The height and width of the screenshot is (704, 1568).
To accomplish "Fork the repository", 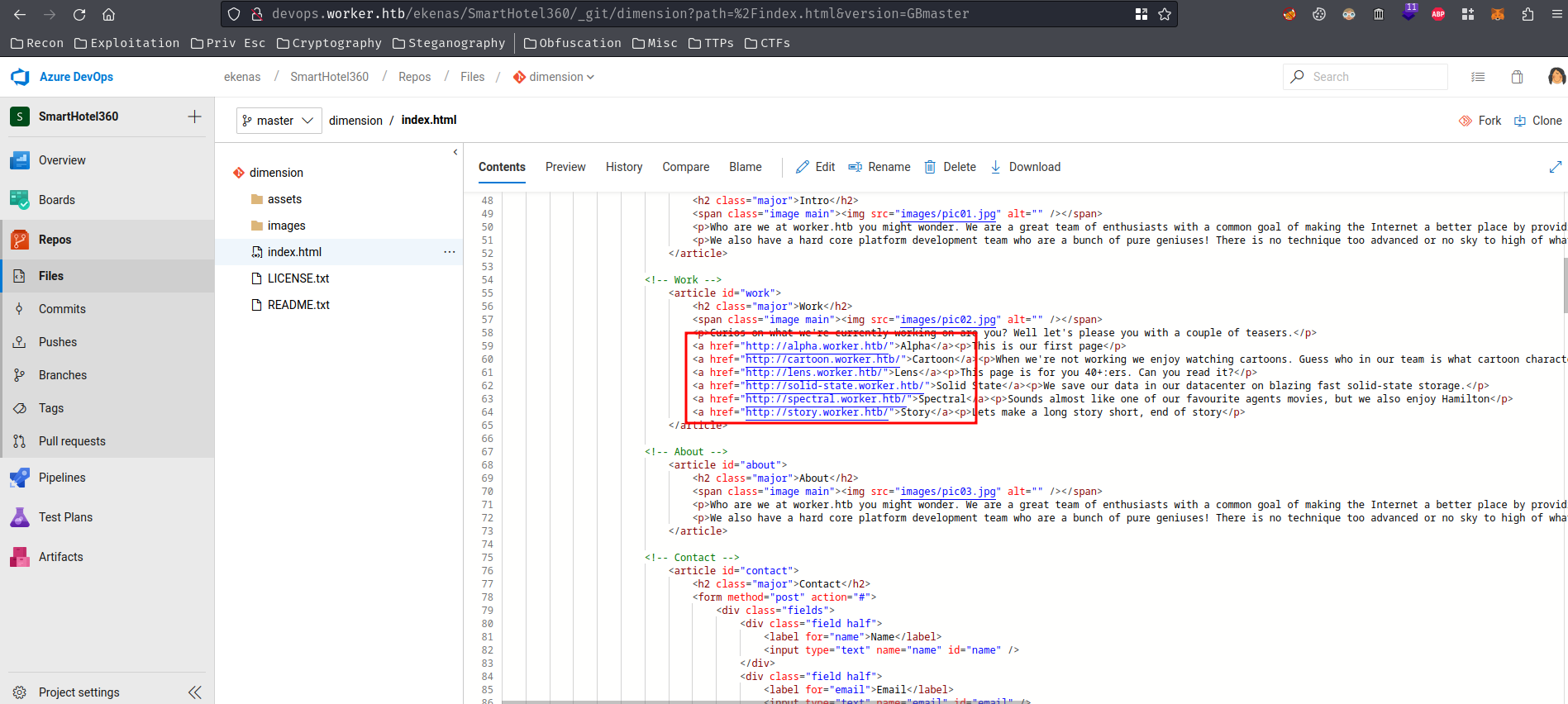I will click(x=1480, y=121).
